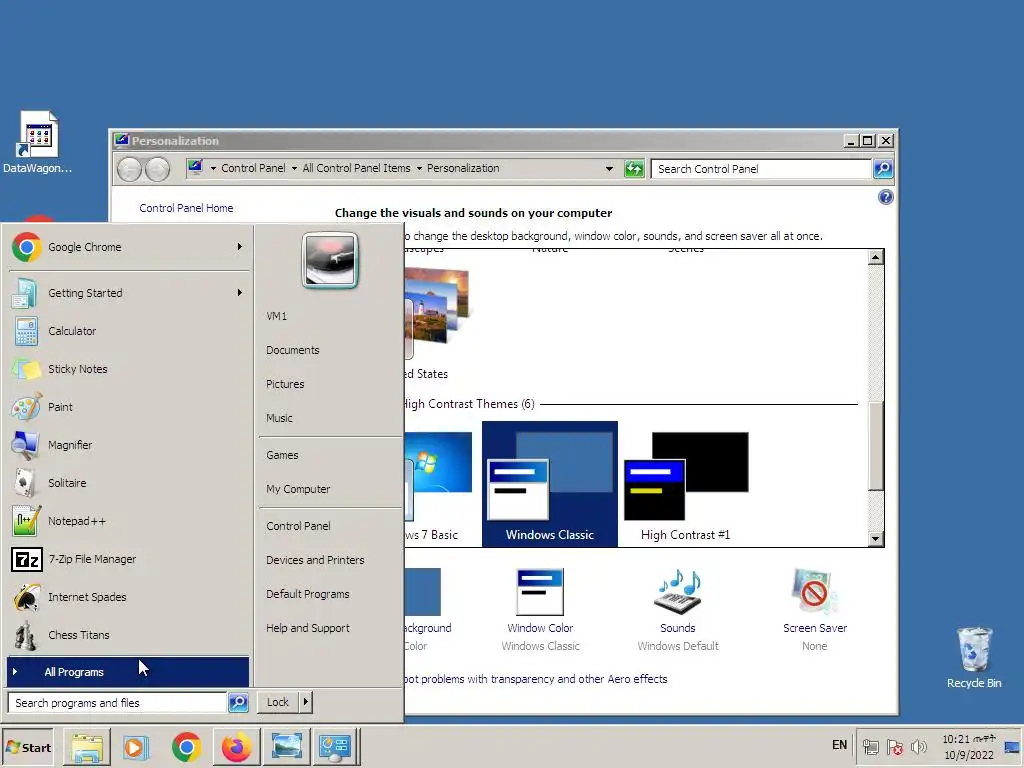Click the Search Control Panel magnifier button

(x=883, y=168)
